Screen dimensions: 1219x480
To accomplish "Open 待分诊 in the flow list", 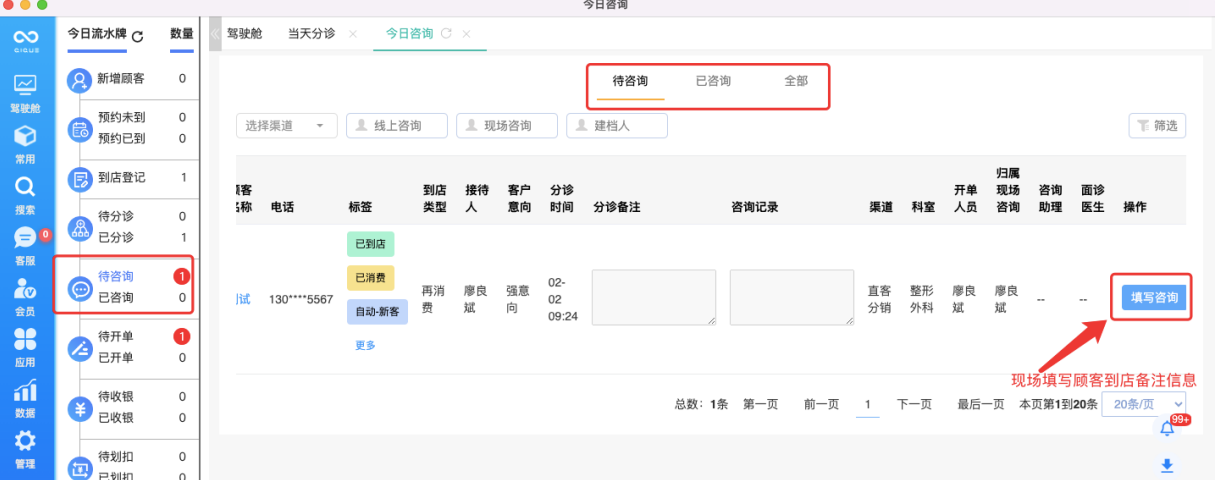I will click(115, 216).
